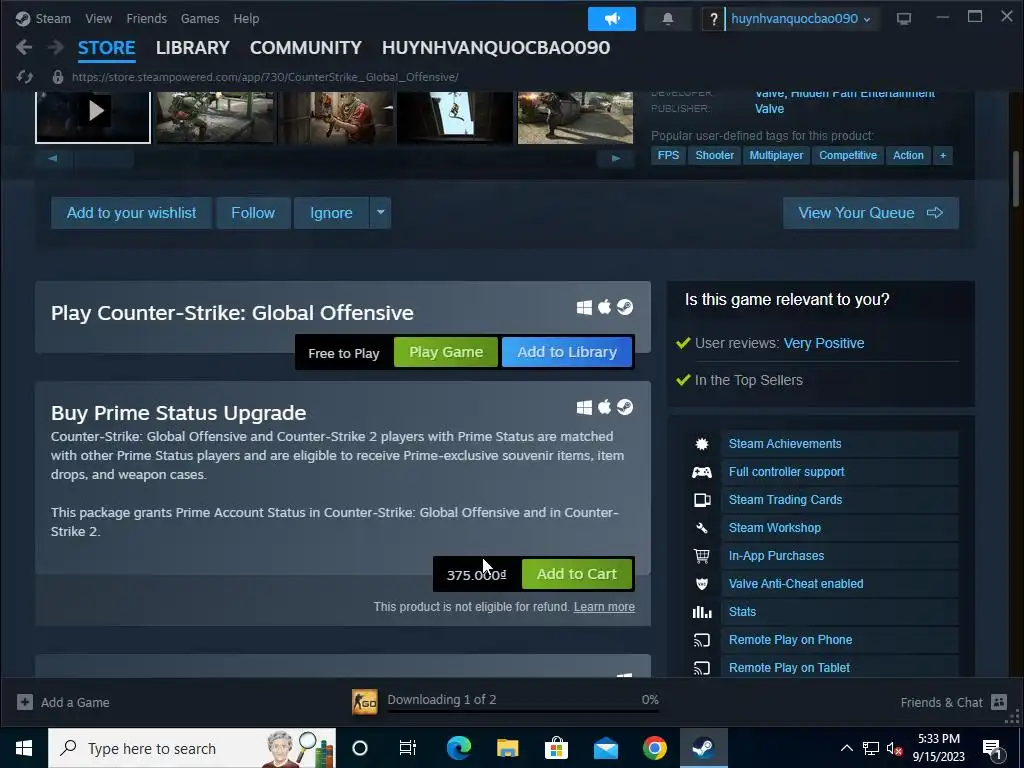This screenshot has height=768, width=1024.
Task: Click the green Play Game button
Action: (446, 352)
